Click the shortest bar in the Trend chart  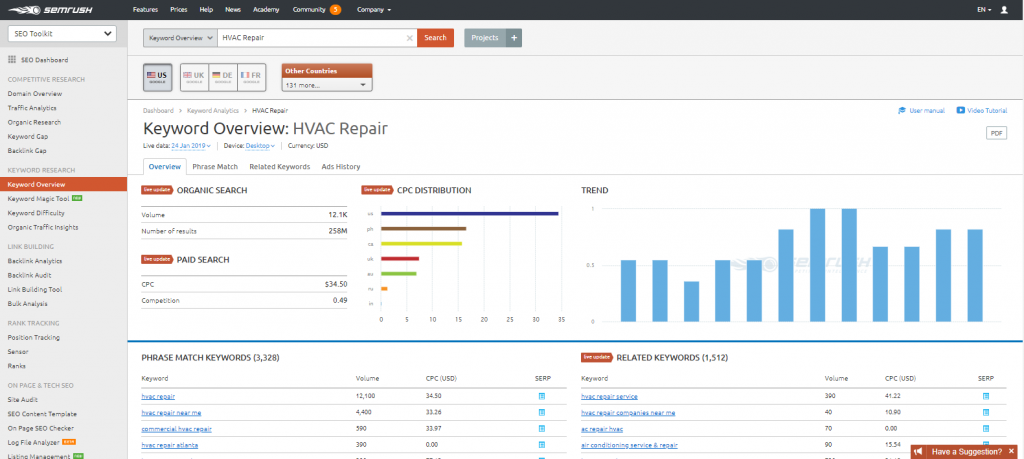(692, 302)
